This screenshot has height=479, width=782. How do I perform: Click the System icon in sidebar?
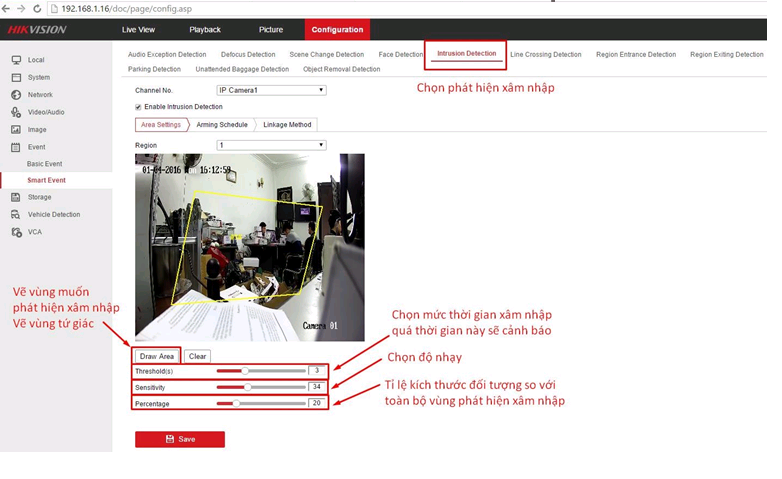coord(16,77)
